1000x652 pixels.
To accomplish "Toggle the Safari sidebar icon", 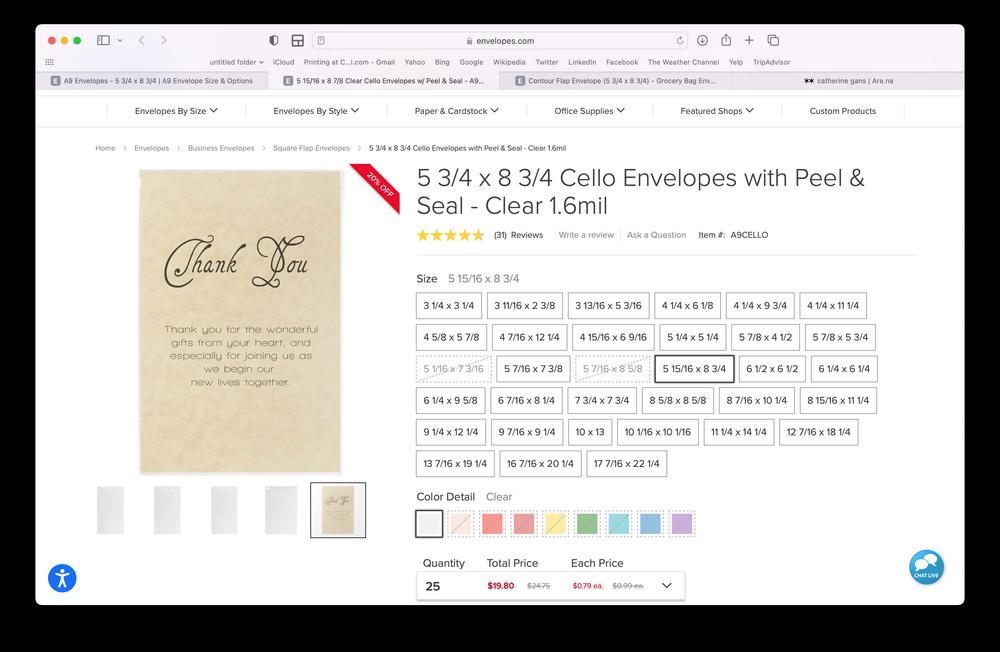I will [x=103, y=40].
